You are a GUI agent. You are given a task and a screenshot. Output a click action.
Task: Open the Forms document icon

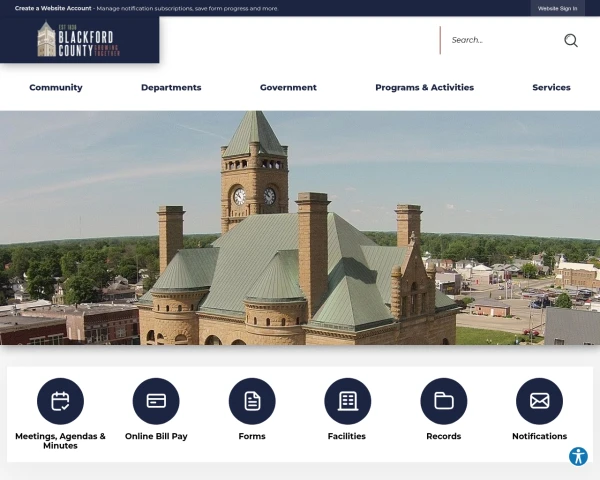point(252,401)
